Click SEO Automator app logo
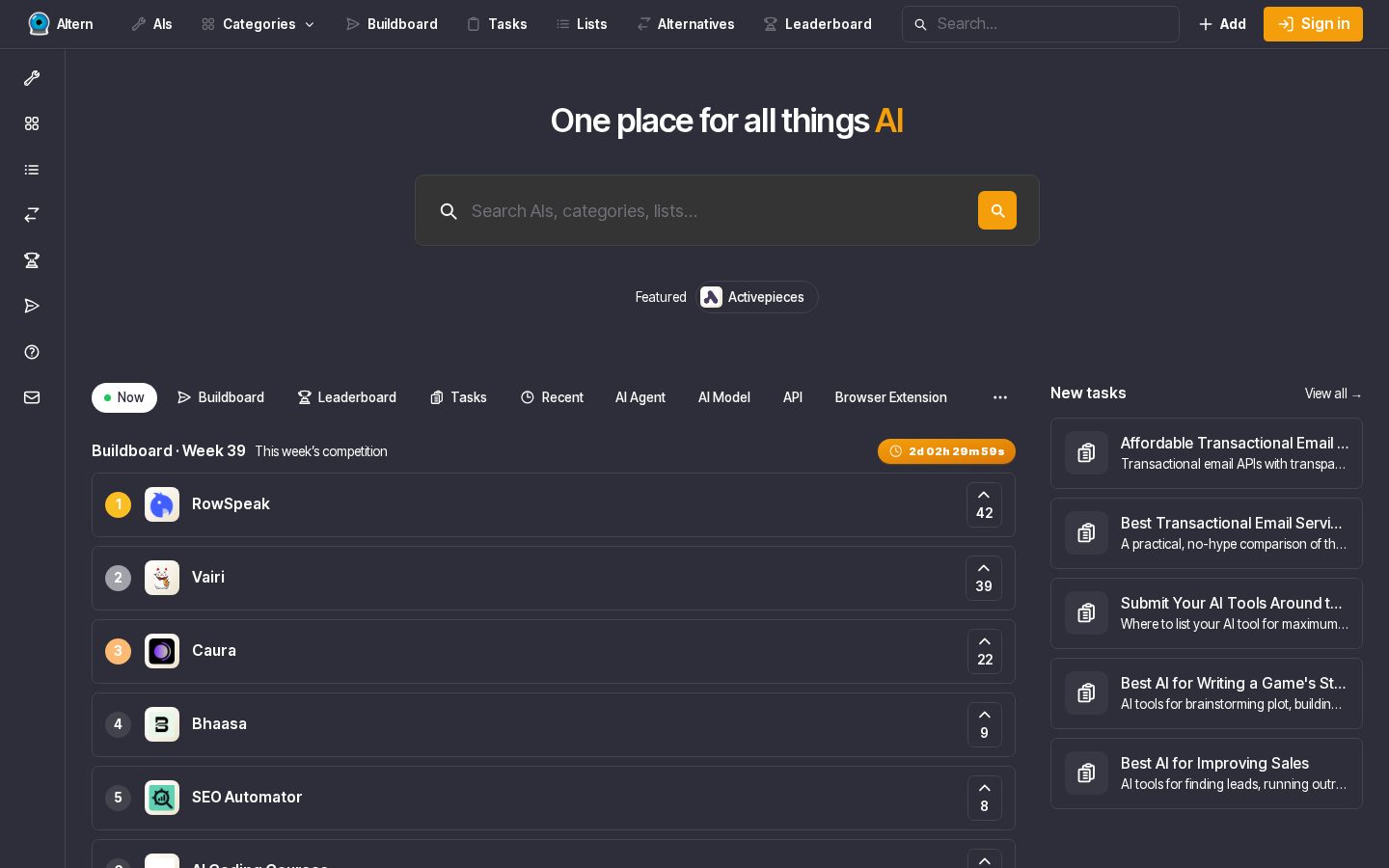Viewport: 1389px width, 868px height. tap(162, 798)
